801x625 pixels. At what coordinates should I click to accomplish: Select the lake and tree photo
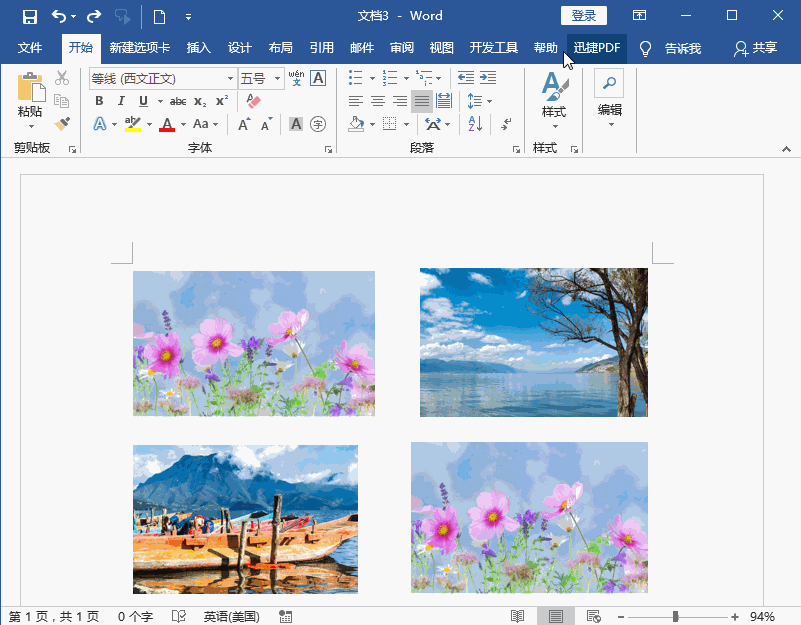pyautogui.click(x=534, y=342)
